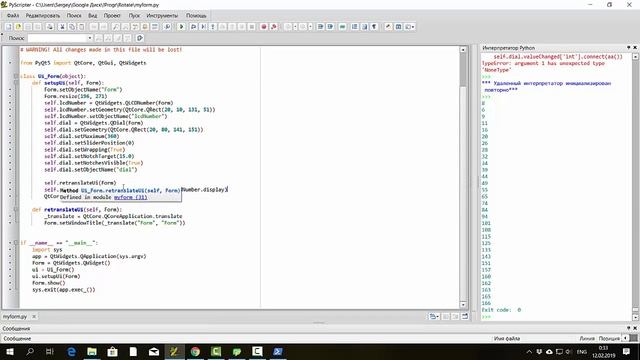Pin the Сообщения panel
Image resolution: width=640 pixels, height=360 pixels.
pos(629,328)
